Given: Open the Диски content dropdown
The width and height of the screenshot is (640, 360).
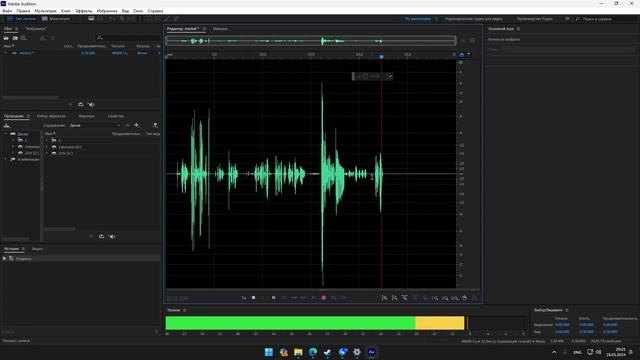Looking at the screenshot, I should click(x=95, y=126).
